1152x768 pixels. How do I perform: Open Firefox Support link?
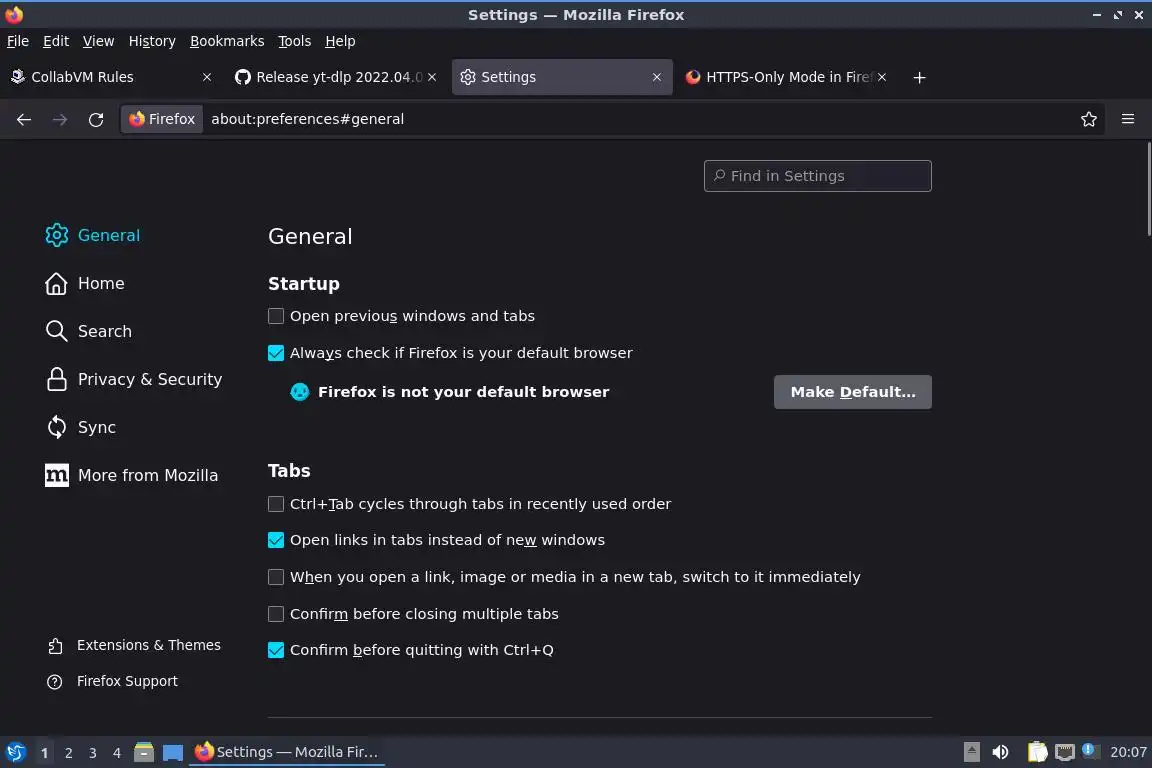[112, 681]
